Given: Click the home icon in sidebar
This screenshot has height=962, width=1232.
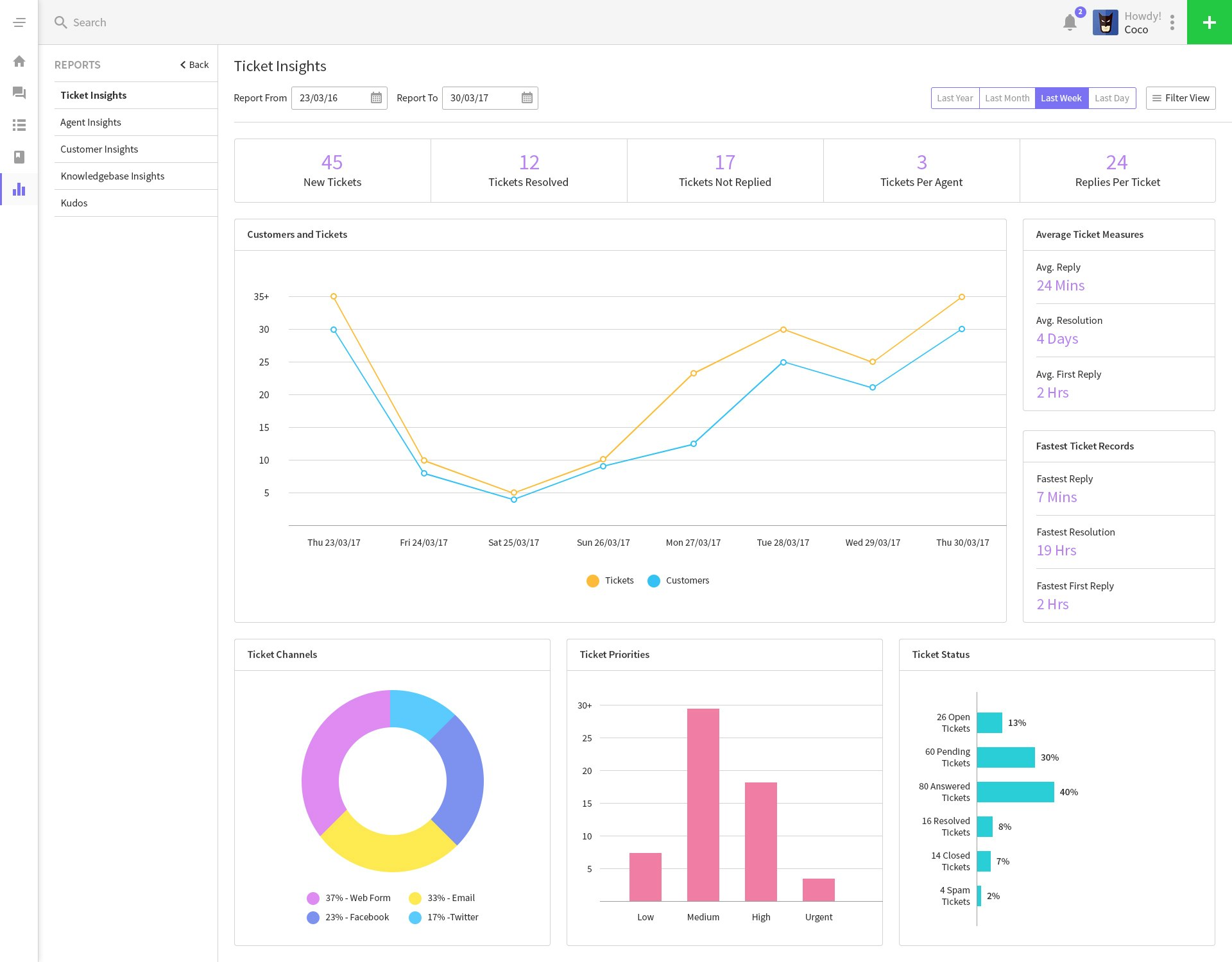Looking at the screenshot, I should (x=19, y=62).
